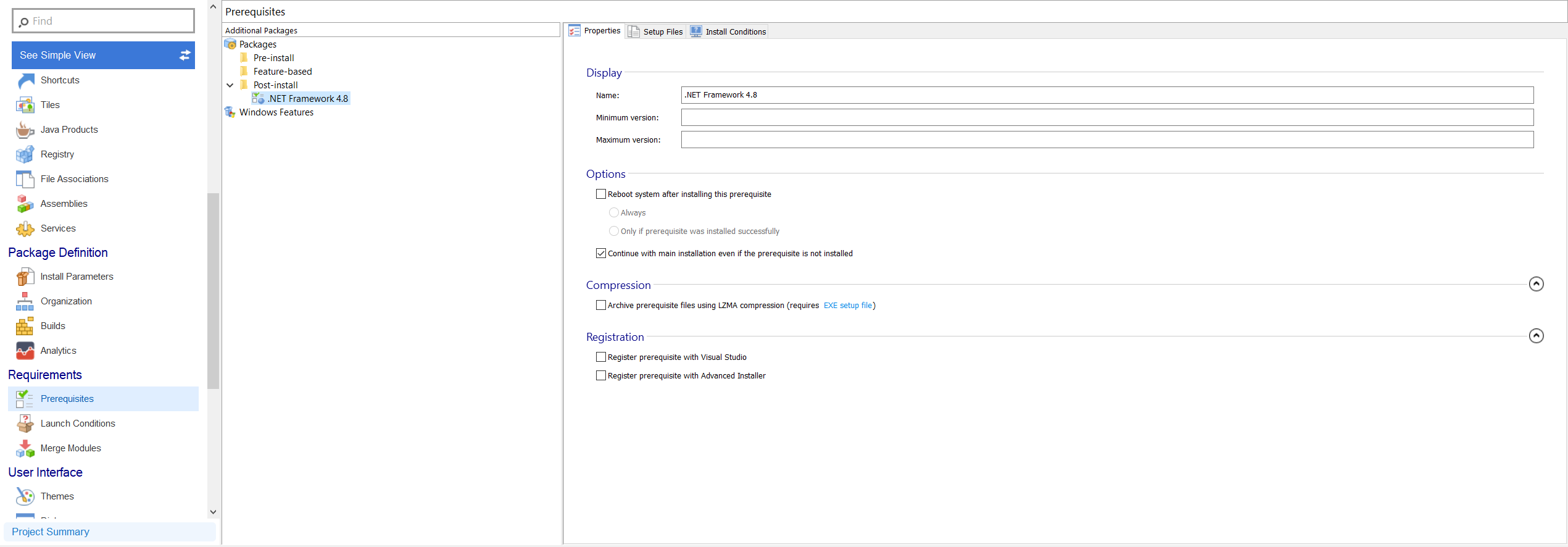Click the Builds bricks icon
The image size is (1568, 547).
25,327
